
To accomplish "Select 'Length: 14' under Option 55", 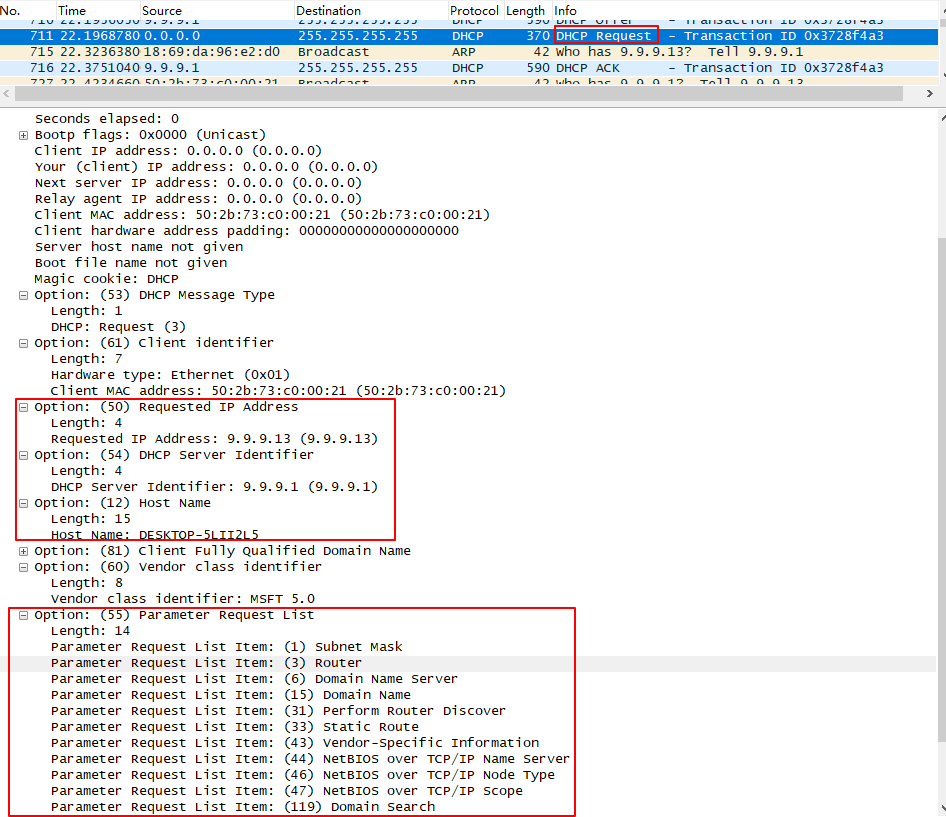I will pyautogui.click(x=90, y=631).
